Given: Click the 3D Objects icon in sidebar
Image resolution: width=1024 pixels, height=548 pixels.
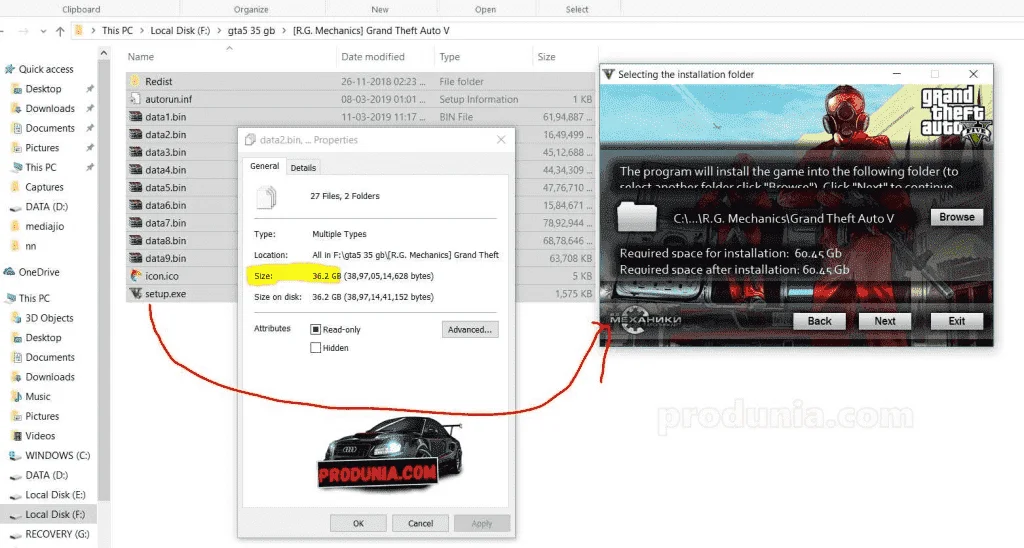Looking at the screenshot, I should 16,317.
